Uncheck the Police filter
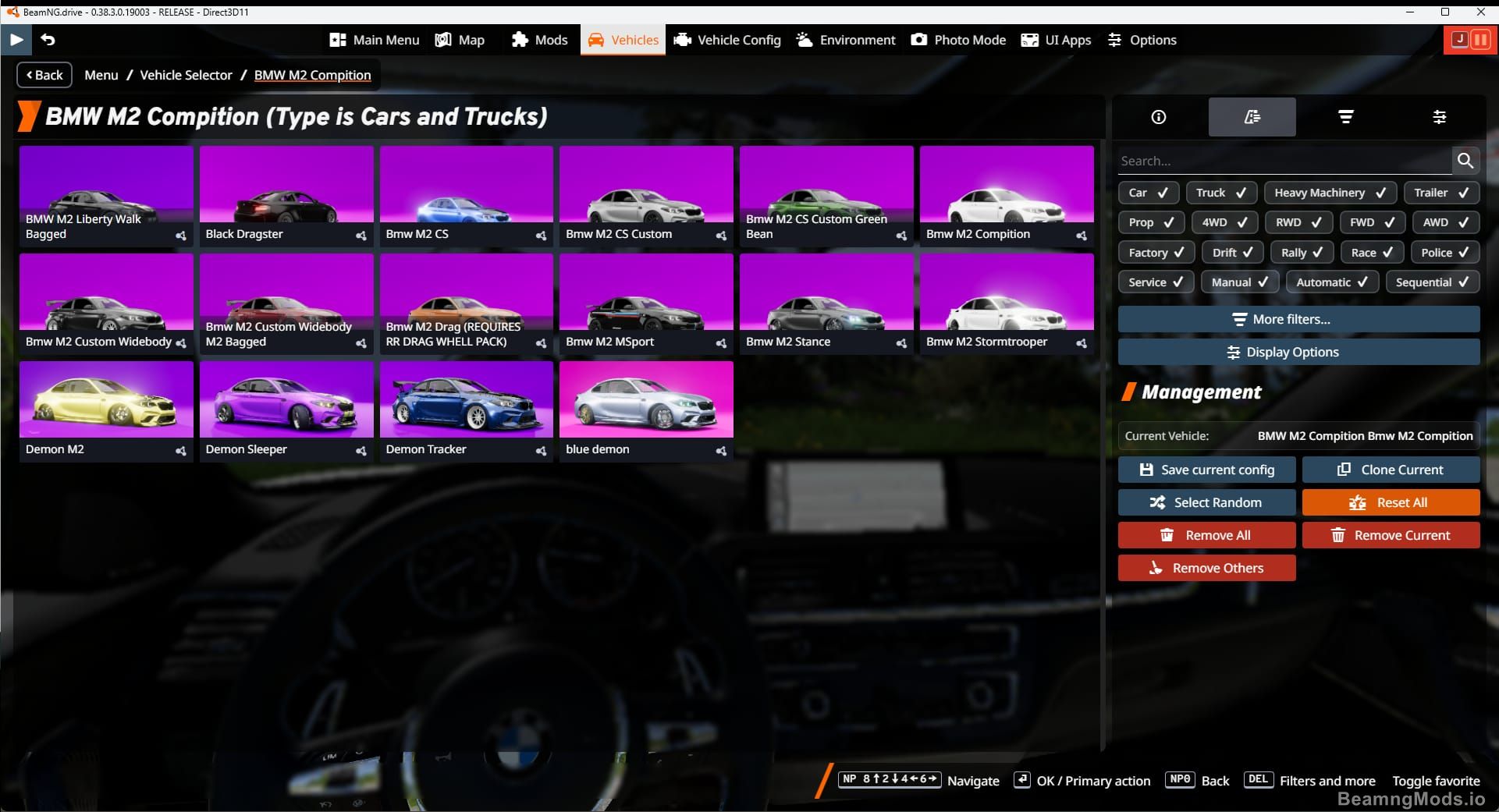Viewport: 1499px width, 812px height. [x=1444, y=252]
